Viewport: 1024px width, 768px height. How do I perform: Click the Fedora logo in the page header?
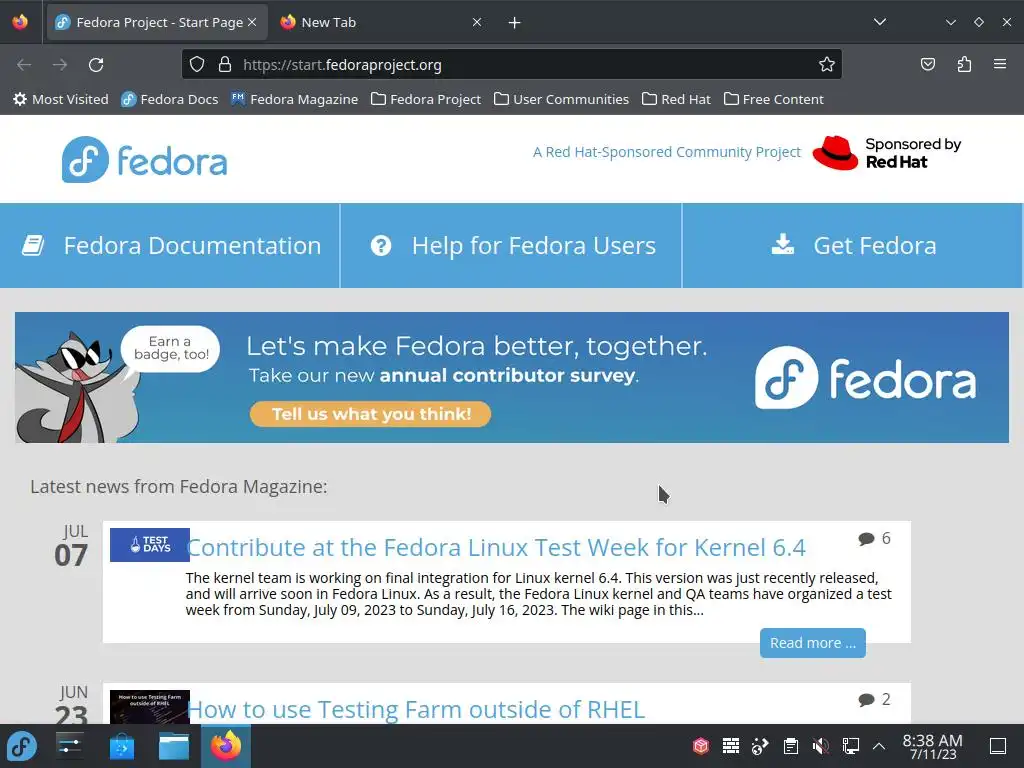[144, 159]
